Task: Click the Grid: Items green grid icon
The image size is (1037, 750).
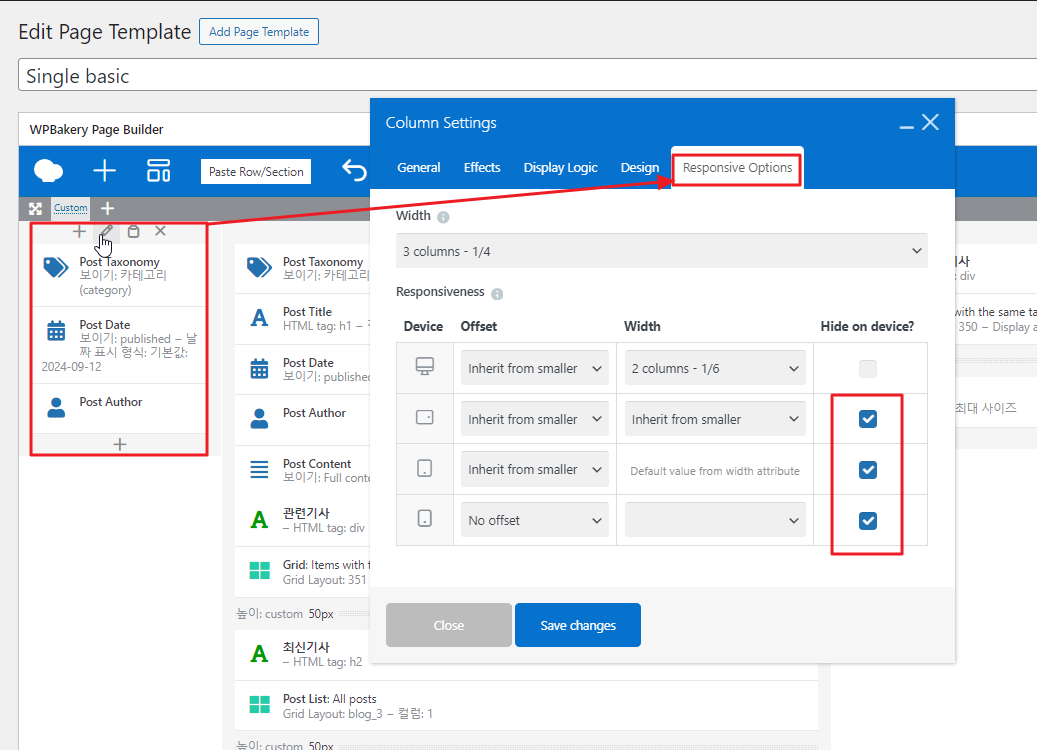Action: point(259,571)
